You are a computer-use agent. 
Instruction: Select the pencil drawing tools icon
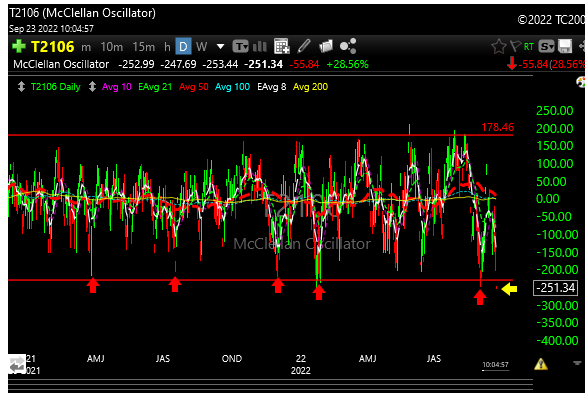(304, 46)
